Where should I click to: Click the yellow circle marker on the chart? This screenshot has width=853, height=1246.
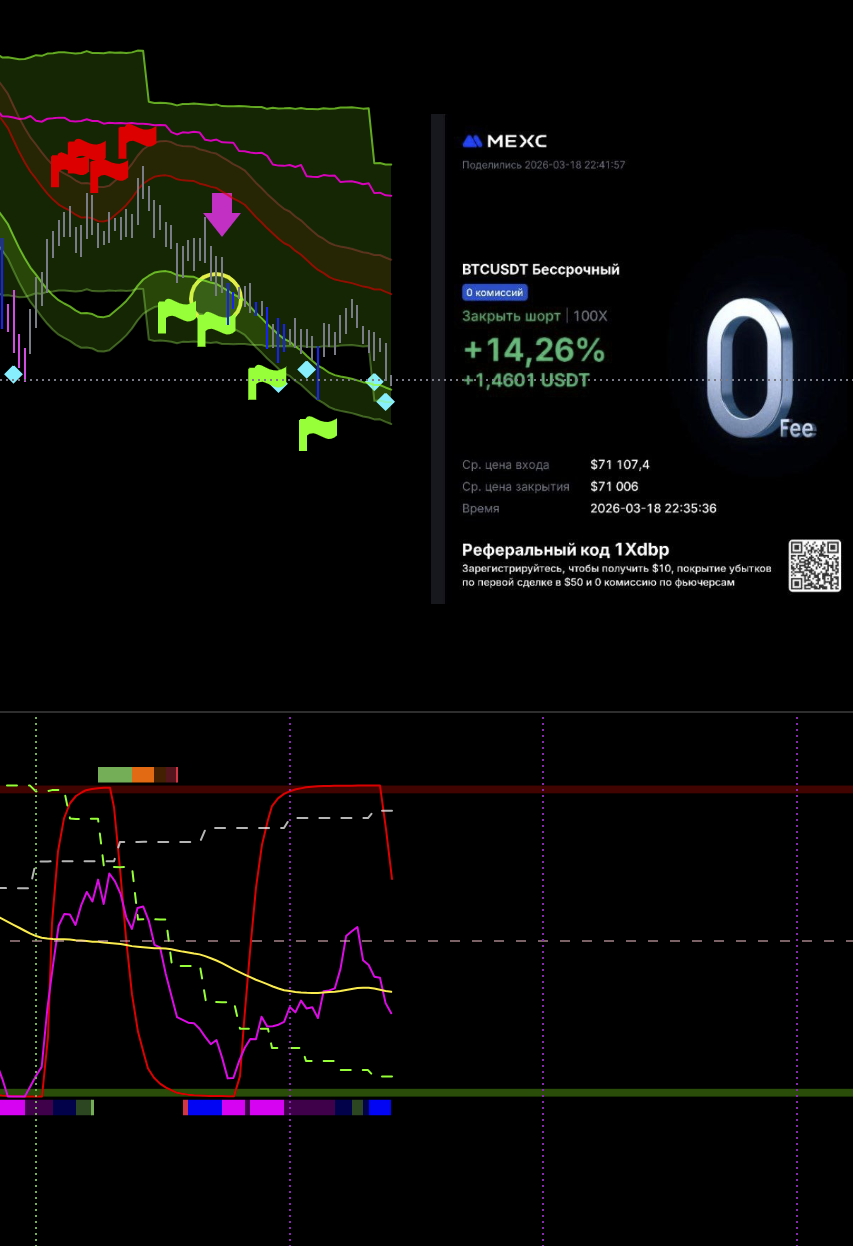216,297
